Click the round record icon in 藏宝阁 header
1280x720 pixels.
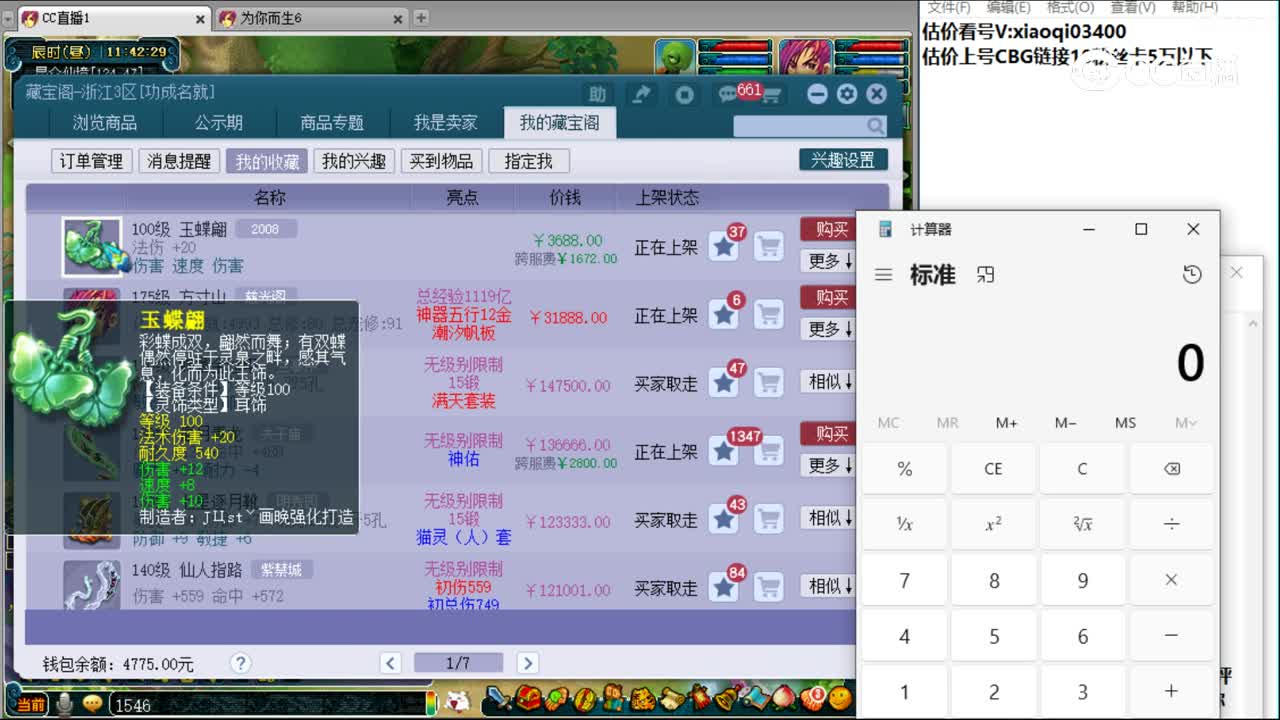(685, 94)
